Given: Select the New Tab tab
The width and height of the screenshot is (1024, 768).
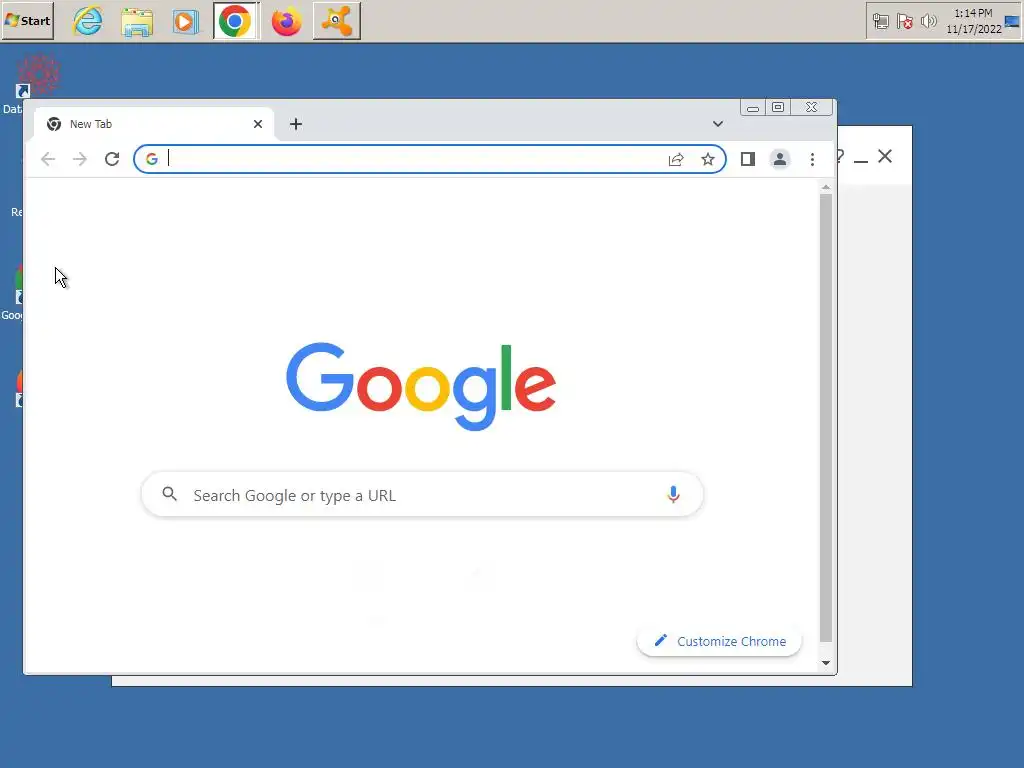Looking at the screenshot, I should coord(153,124).
